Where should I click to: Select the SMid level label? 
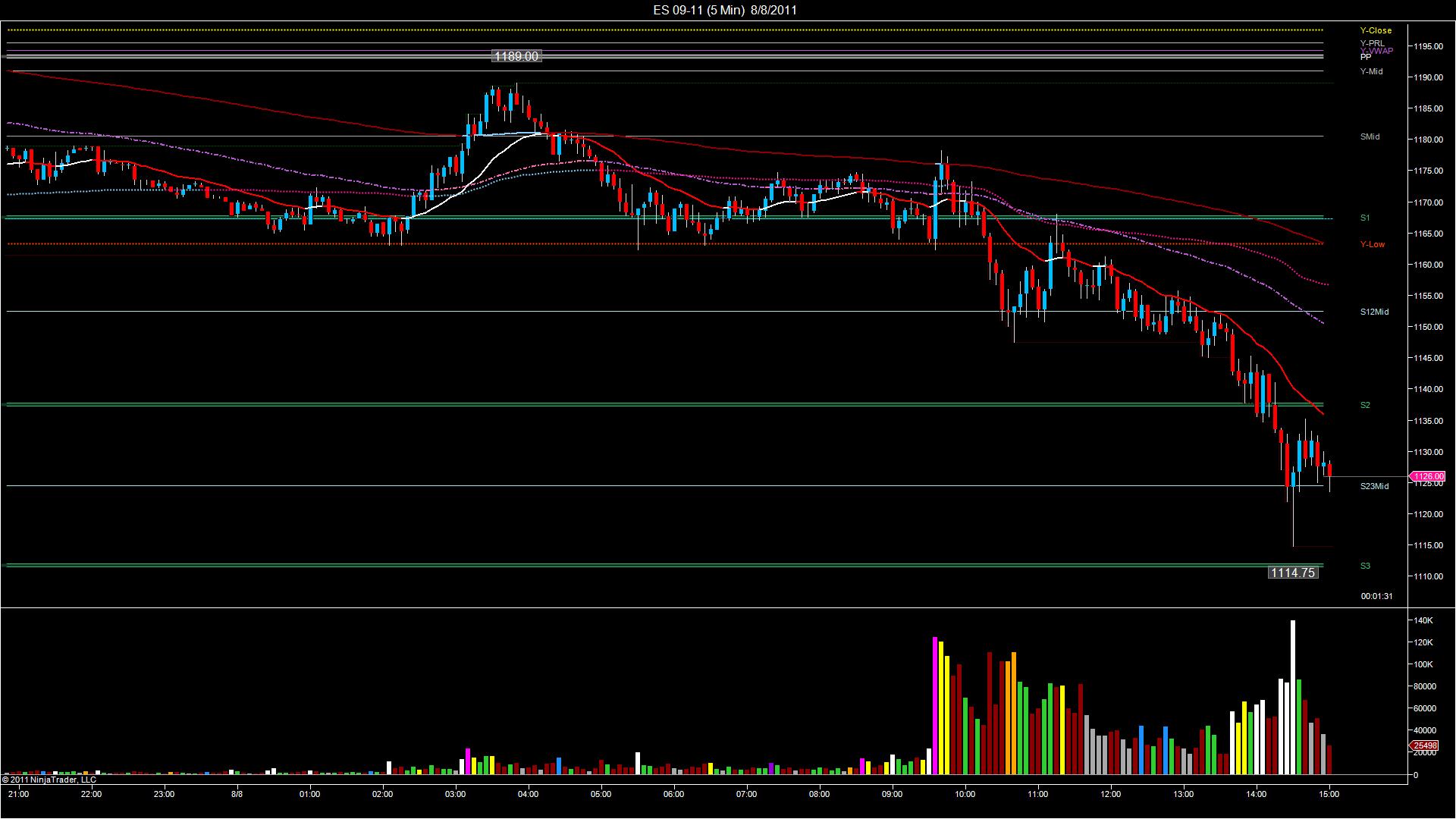[x=1370, y=136]
